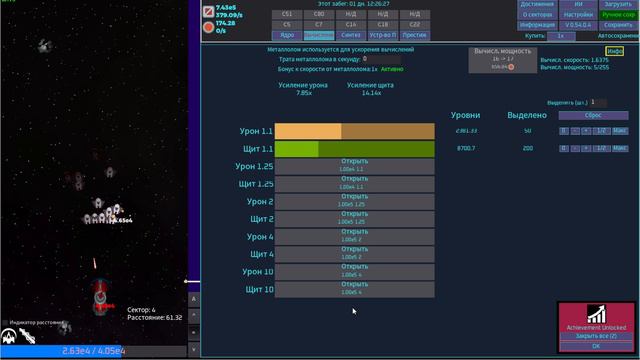Click the Выделить (шт.) input field

point(598,102)
